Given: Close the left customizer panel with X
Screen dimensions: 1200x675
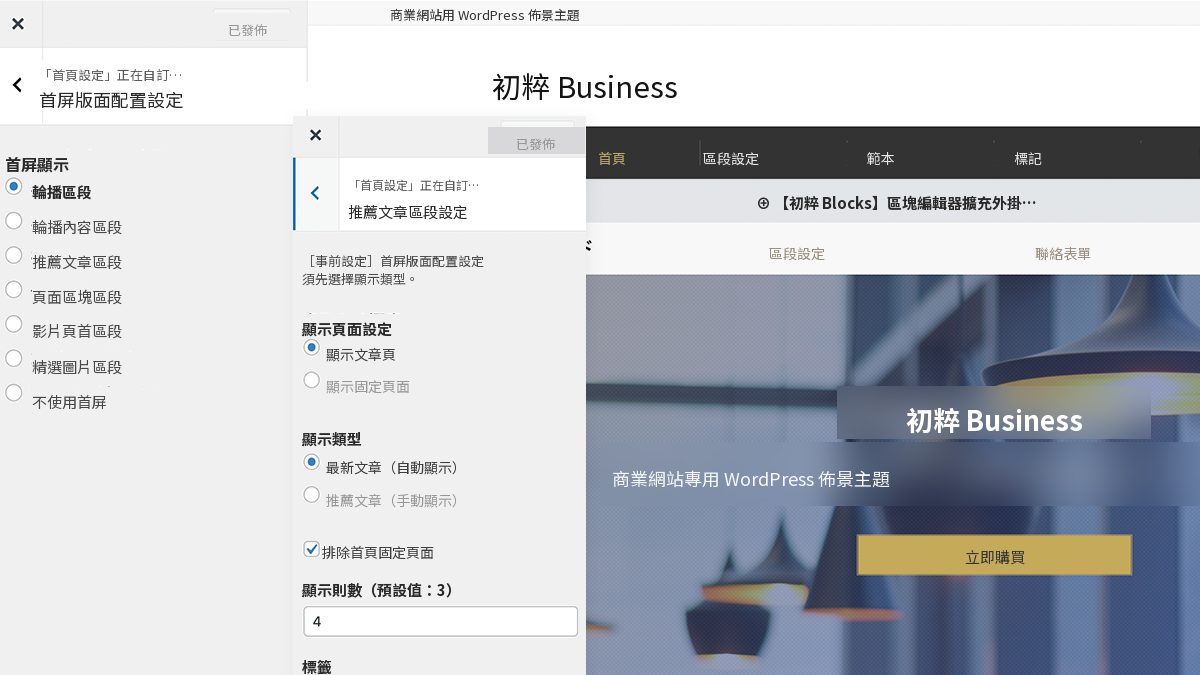Looking at the screenshot, I should click(x=18, y=24).
